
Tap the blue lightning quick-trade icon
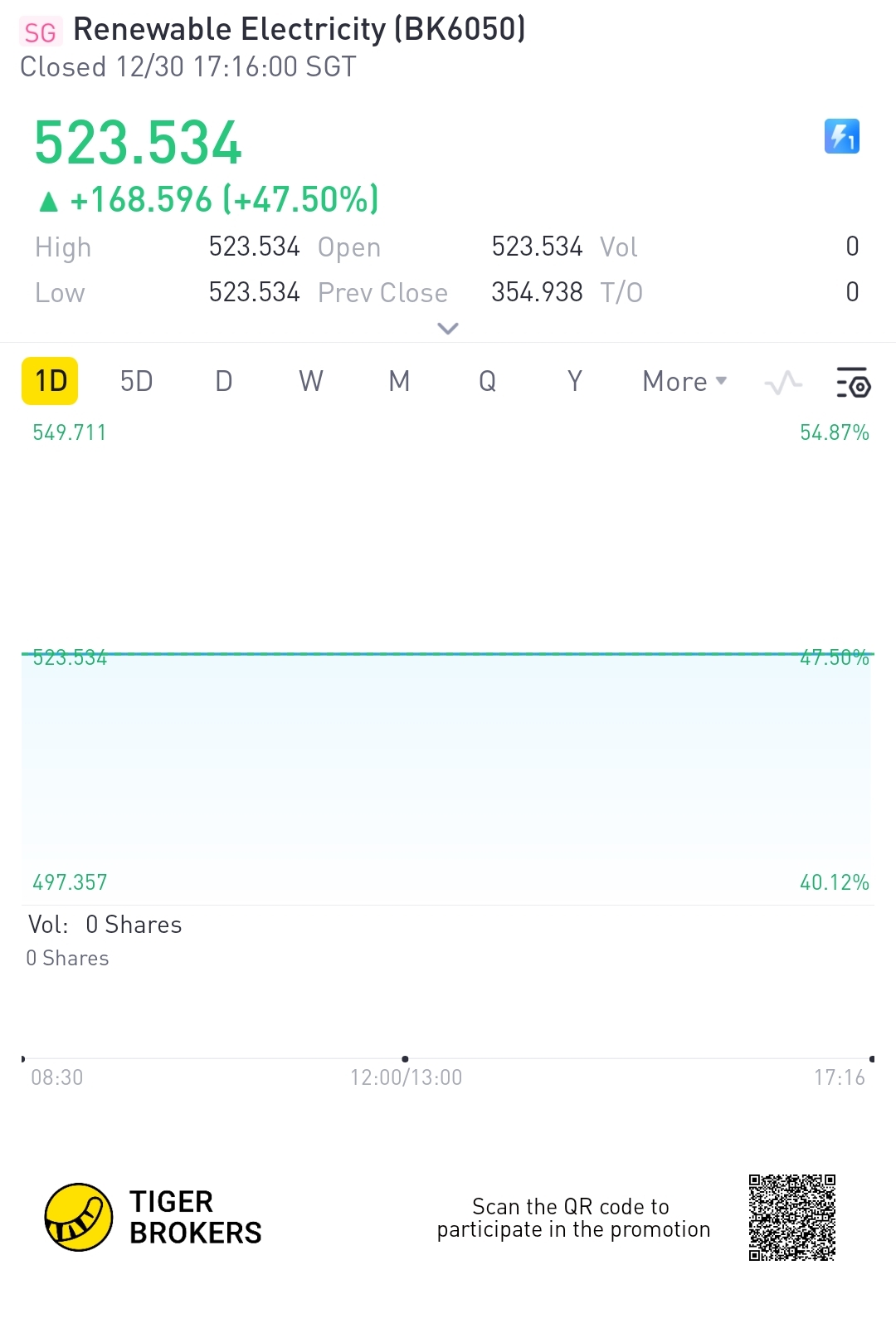point(841,137)
